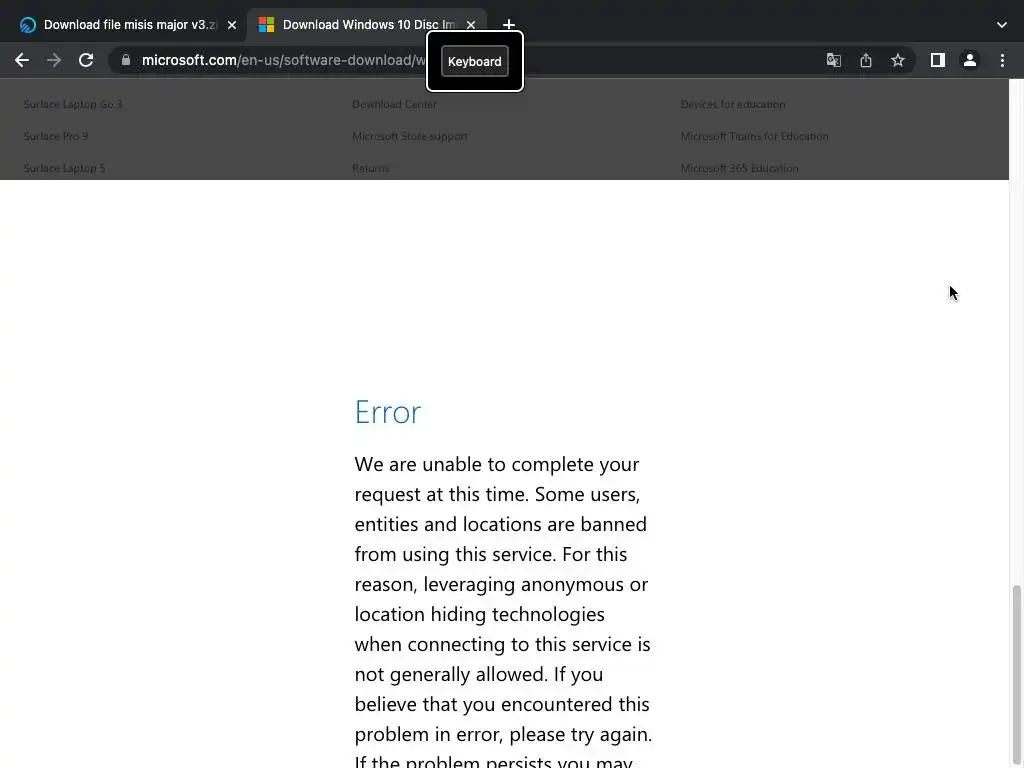Toggle the browser side panel
The width and height of the screenshot is (1024, 768).
pos(938,61)
